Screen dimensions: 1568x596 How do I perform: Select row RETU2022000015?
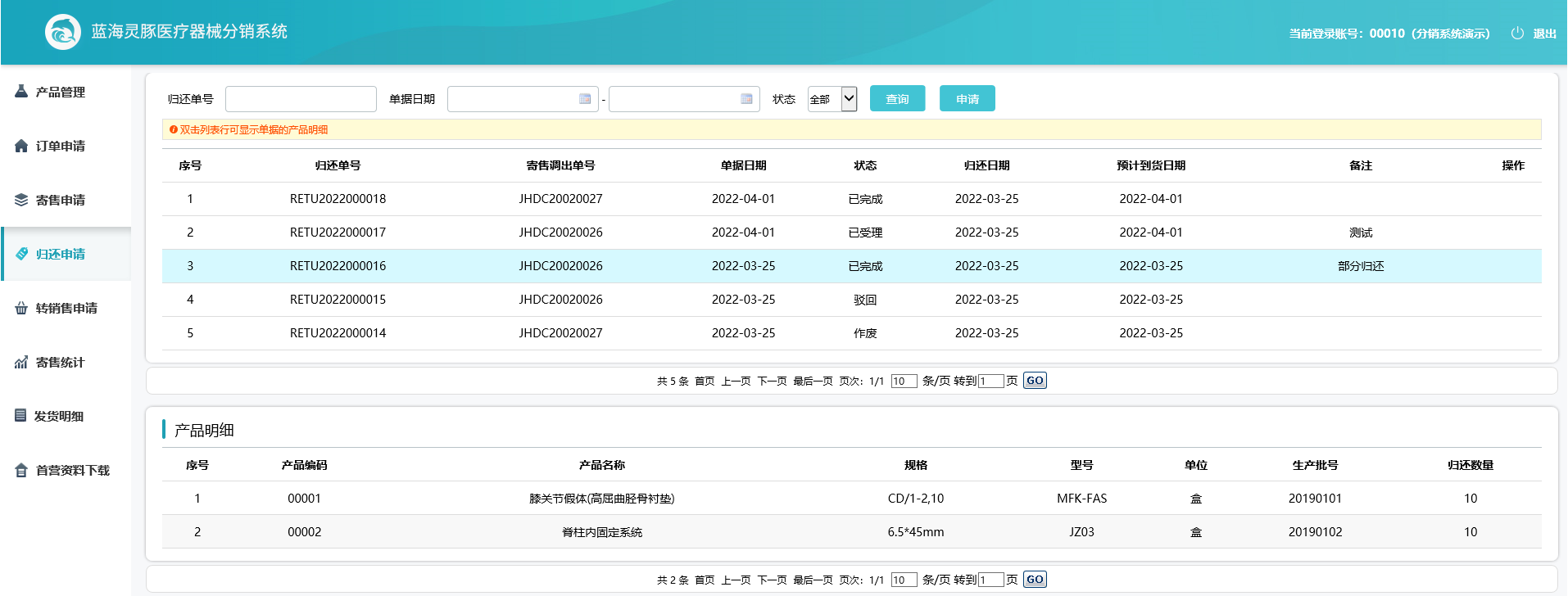[x=852, y=300]
